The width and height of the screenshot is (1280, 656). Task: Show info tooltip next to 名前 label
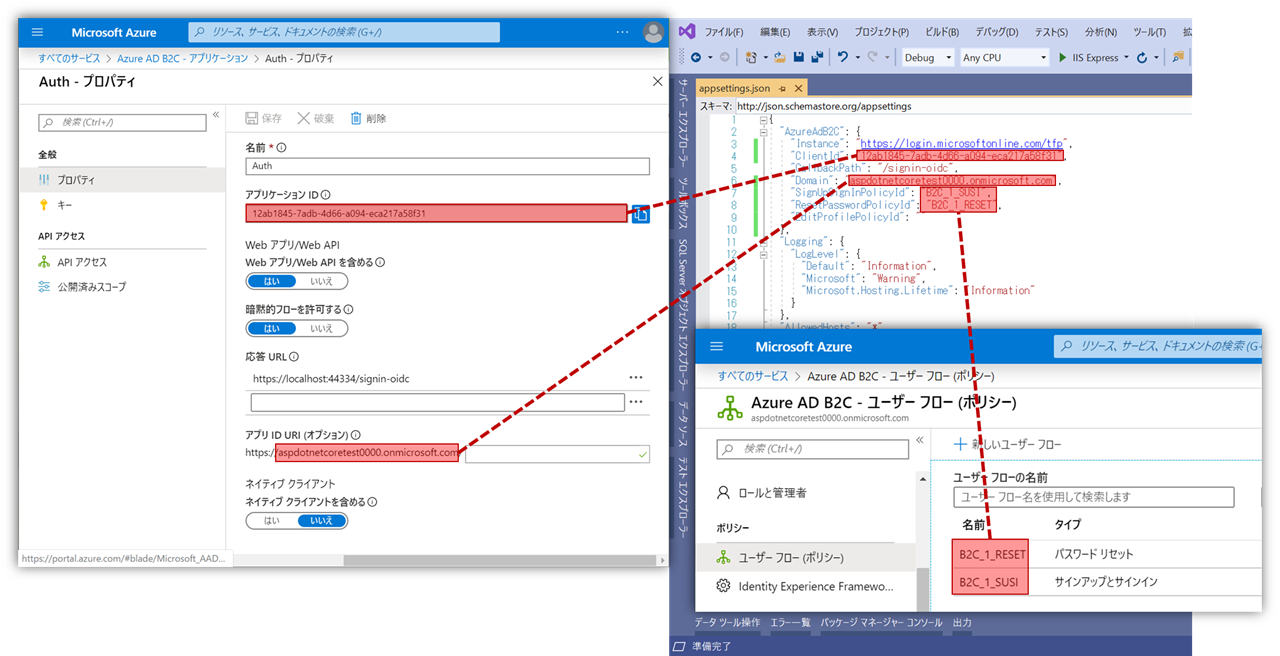(x=283, y=147)
